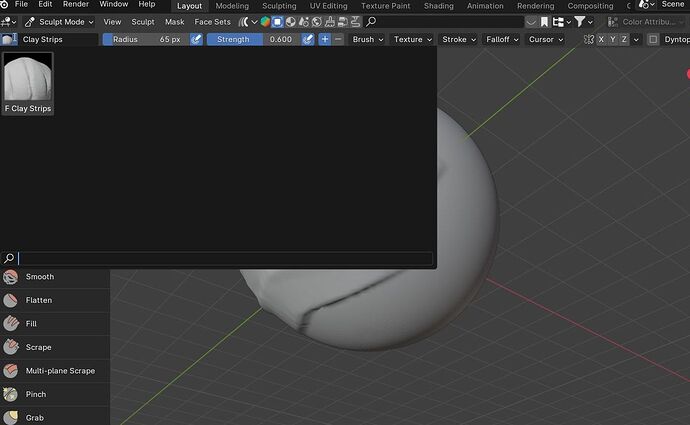The height and width of the screenshot is (425, 690).
Task: Open the symmetry options dropdown after Z
Action: point(636,40)
